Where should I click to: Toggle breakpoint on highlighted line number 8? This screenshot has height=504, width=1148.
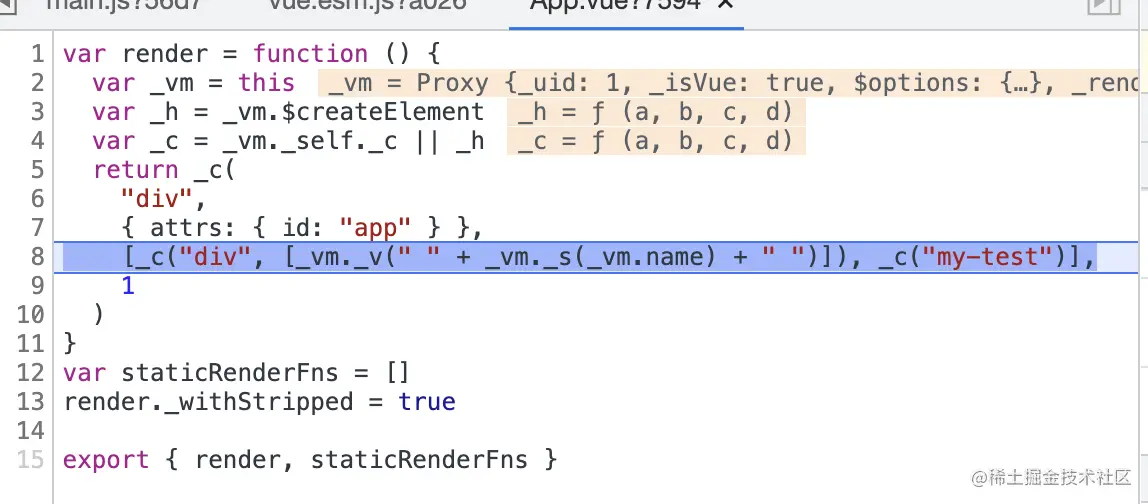(x=37, y=257)
